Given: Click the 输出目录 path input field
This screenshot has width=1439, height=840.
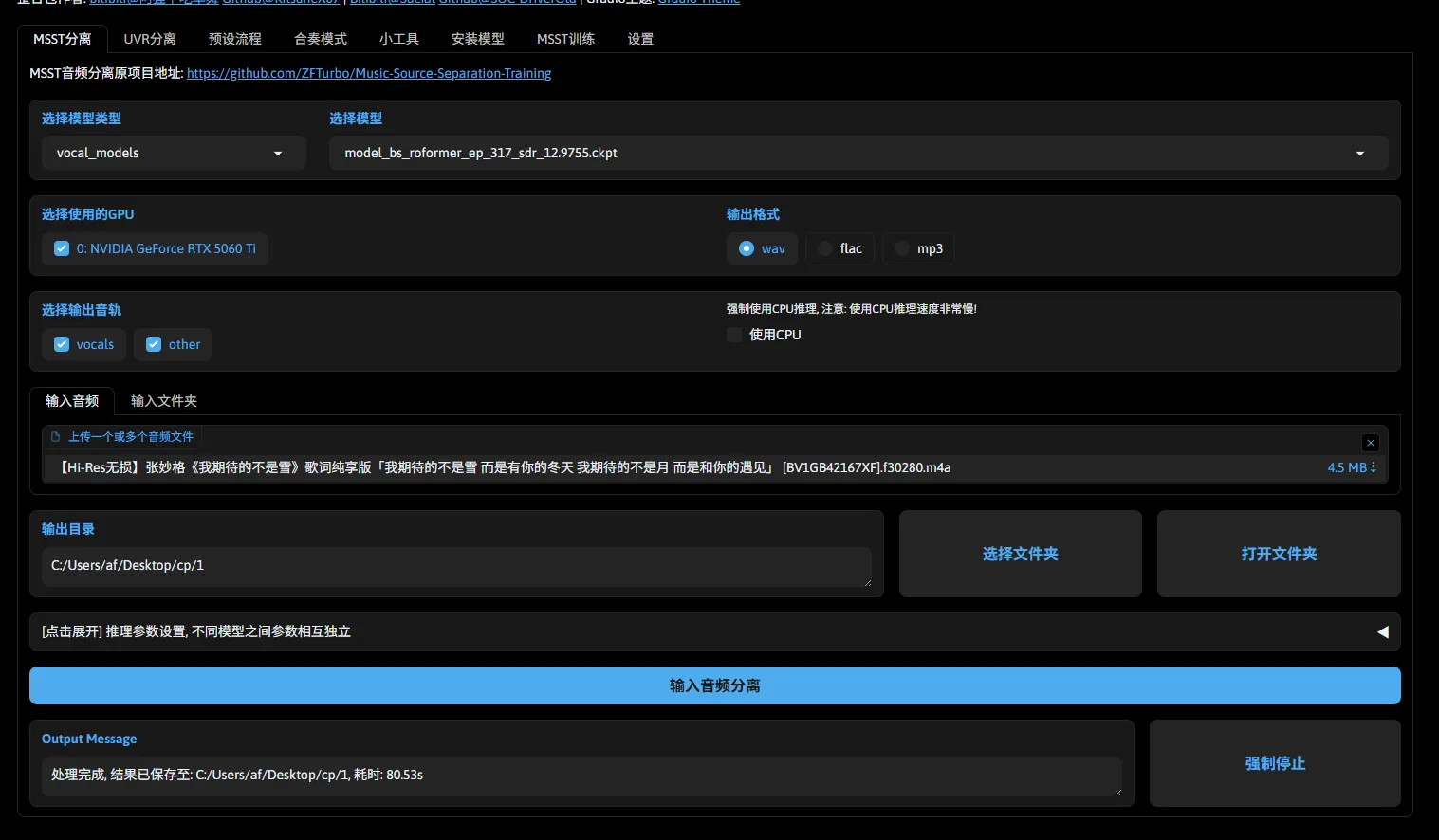Looking at the screenshot, I should pos(455,566).
